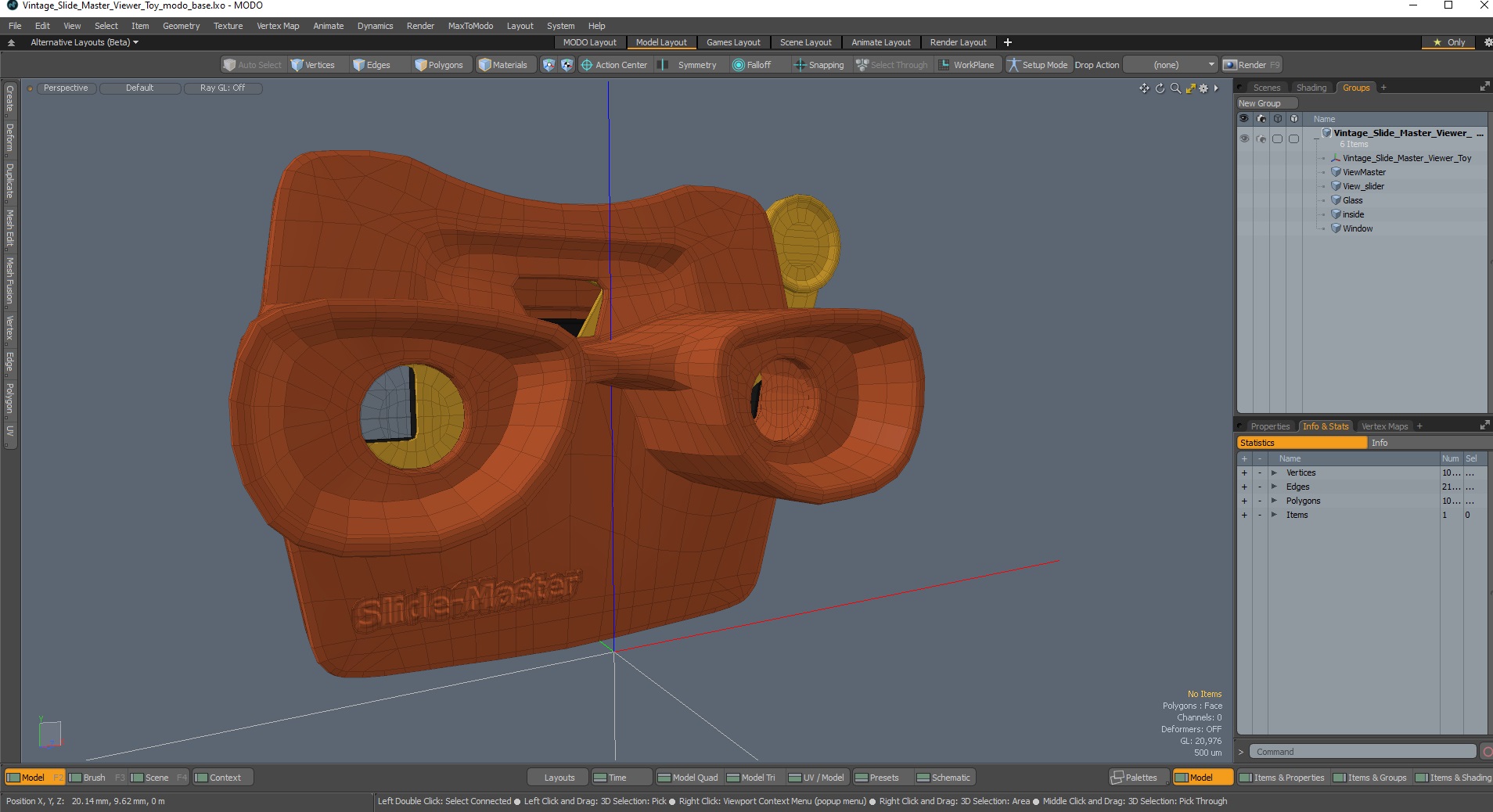Select the inside mesh item
1493x812 pixels.
click(x=1353, y=214)
